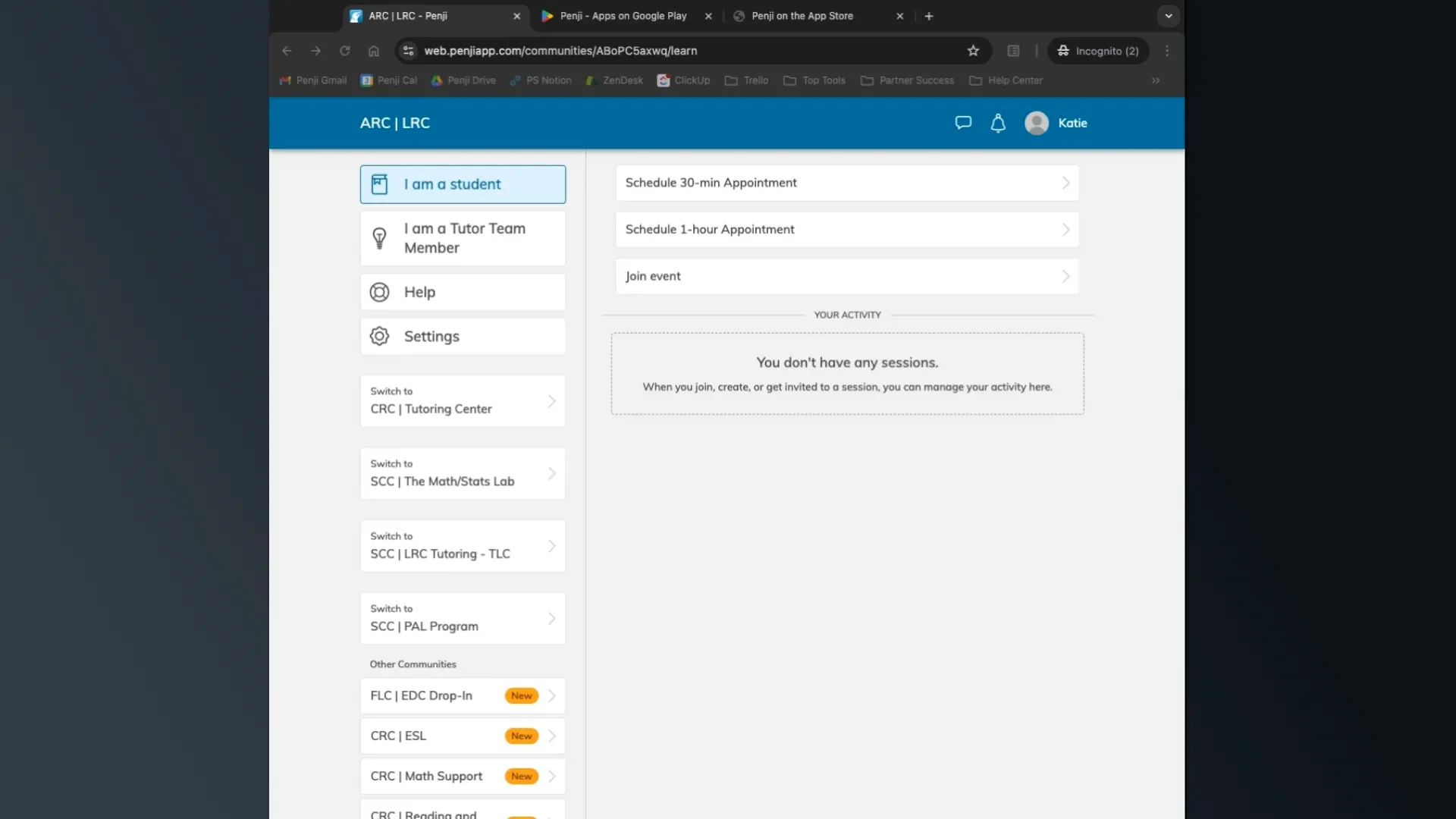Open the tab search dropdown arrow

click(x=1168, y=16)
